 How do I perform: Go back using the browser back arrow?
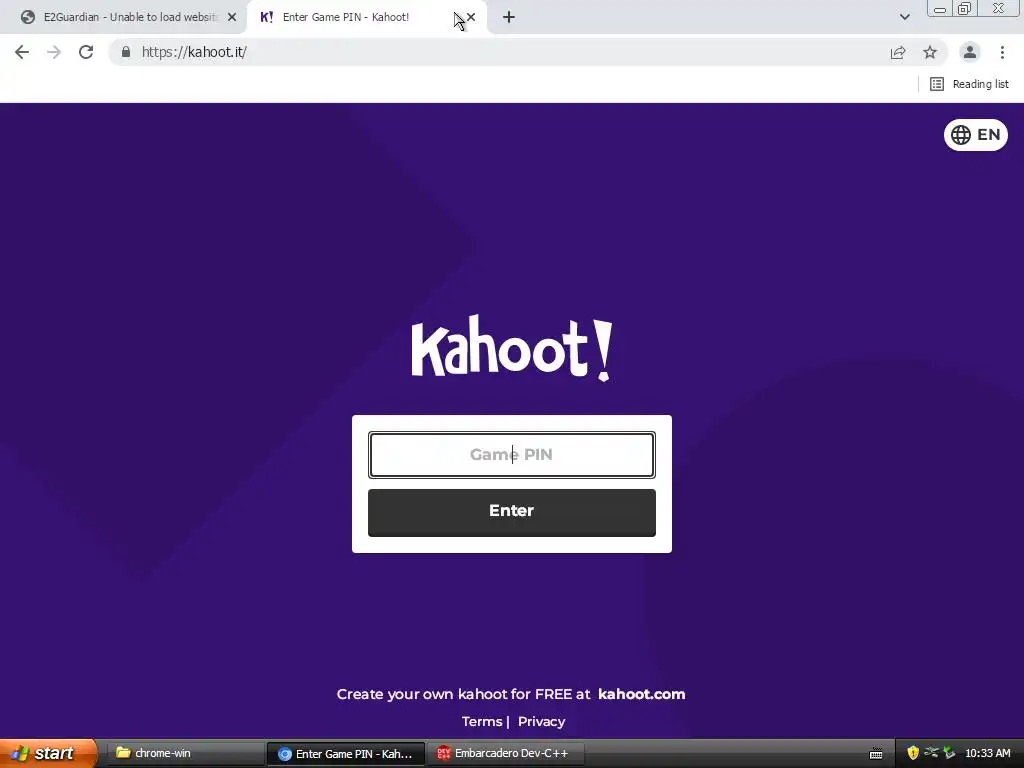(22, 52)
